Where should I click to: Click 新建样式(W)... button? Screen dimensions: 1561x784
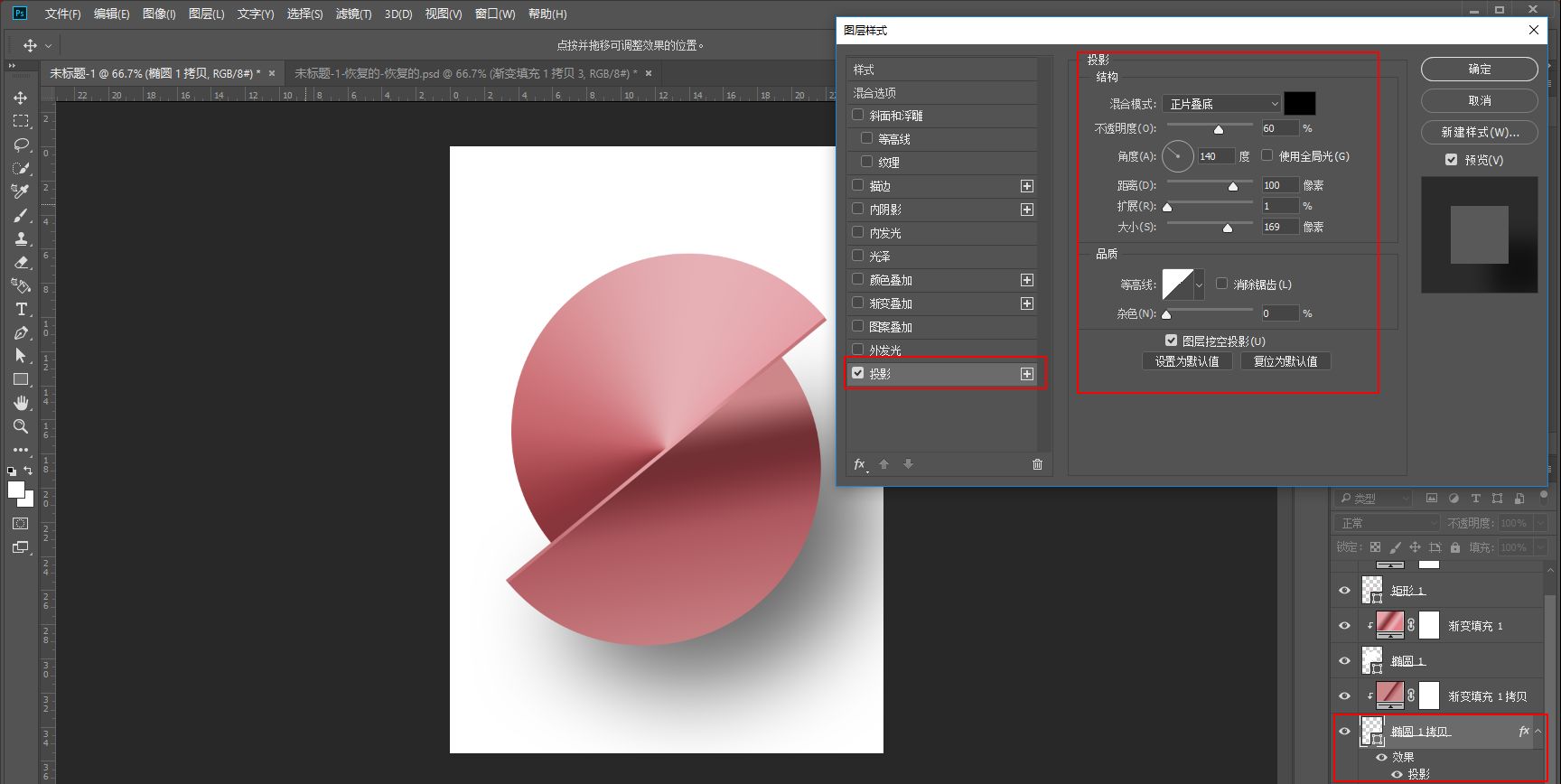tap(1480, 132)
